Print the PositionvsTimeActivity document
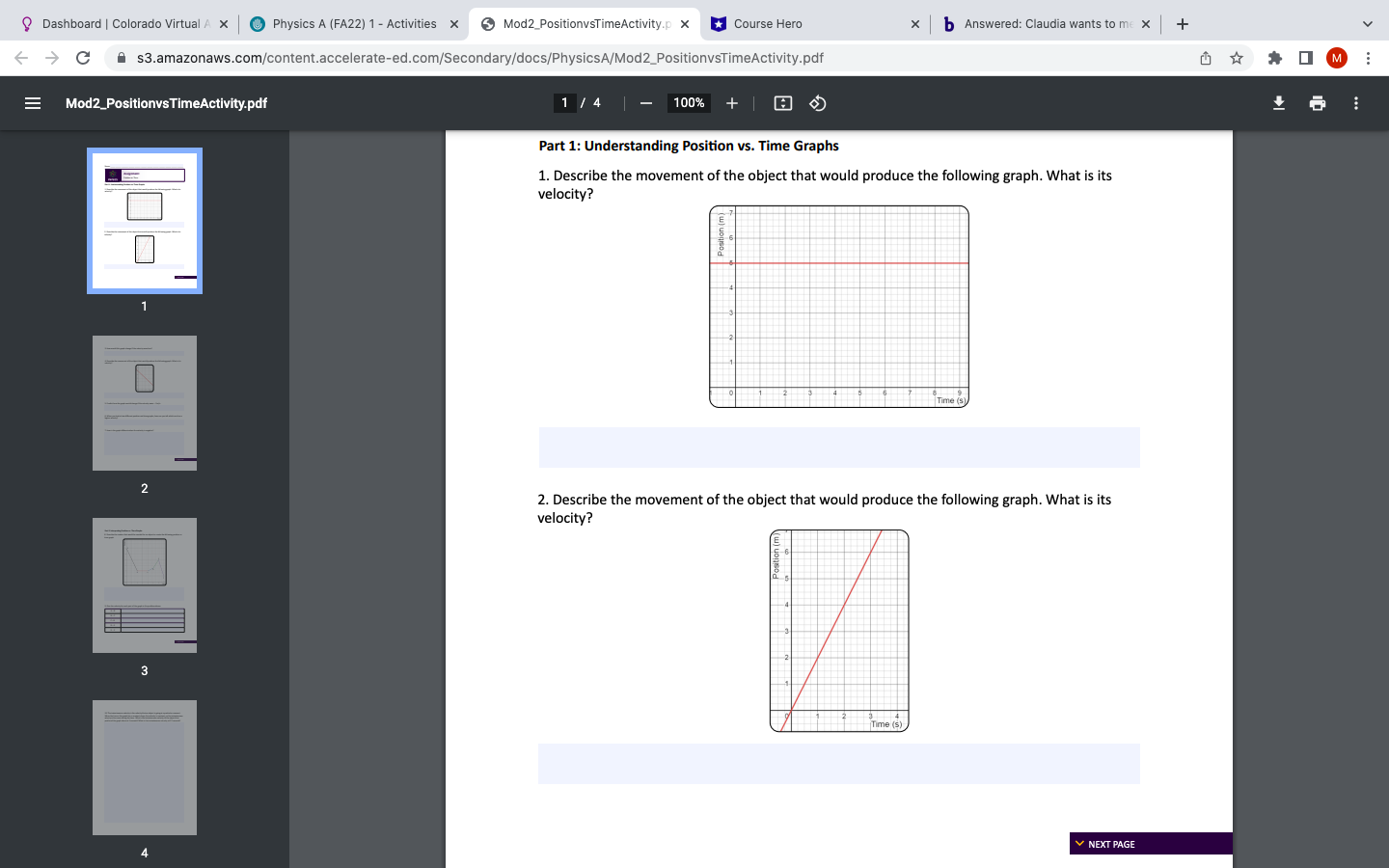 (x=1317, y=103)
